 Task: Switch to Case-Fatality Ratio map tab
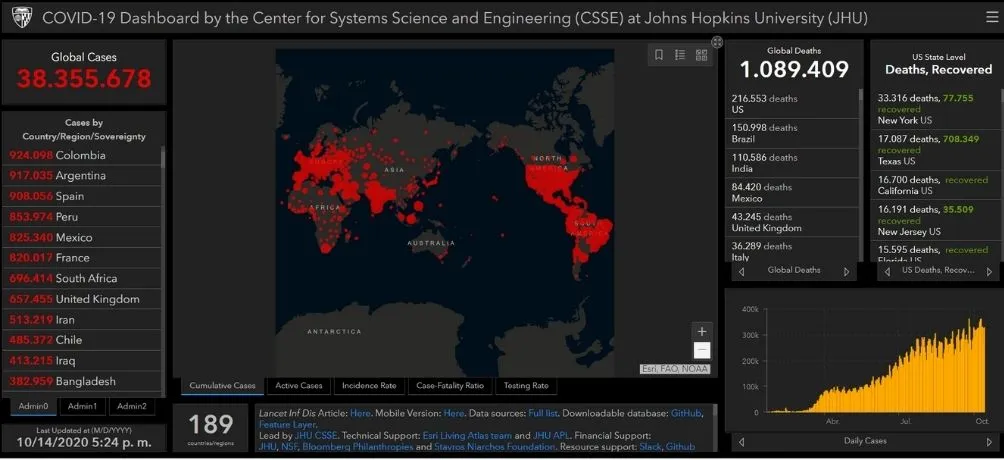[449, 386]
